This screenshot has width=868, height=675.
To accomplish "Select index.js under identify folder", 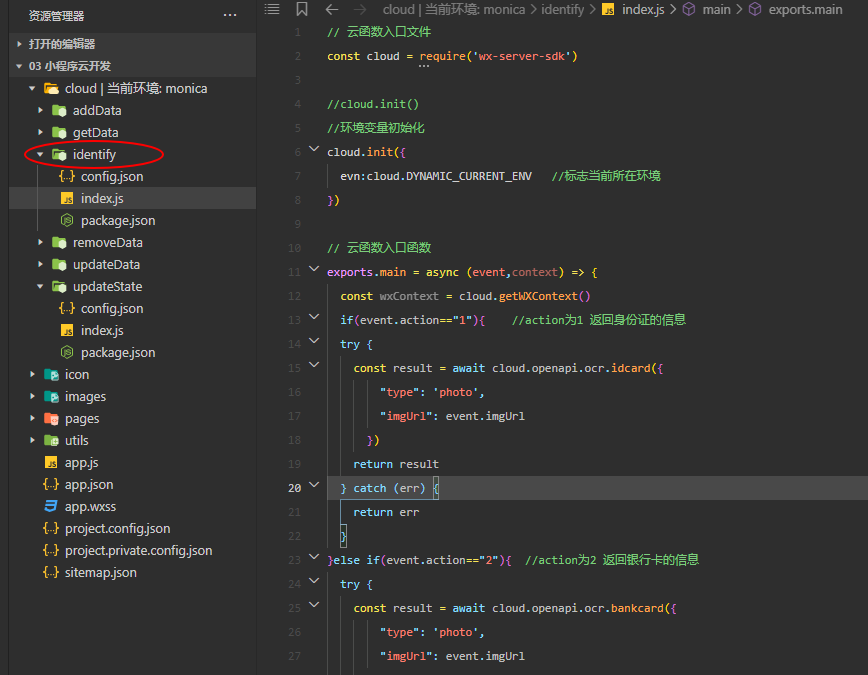I will tap(132, 198).
